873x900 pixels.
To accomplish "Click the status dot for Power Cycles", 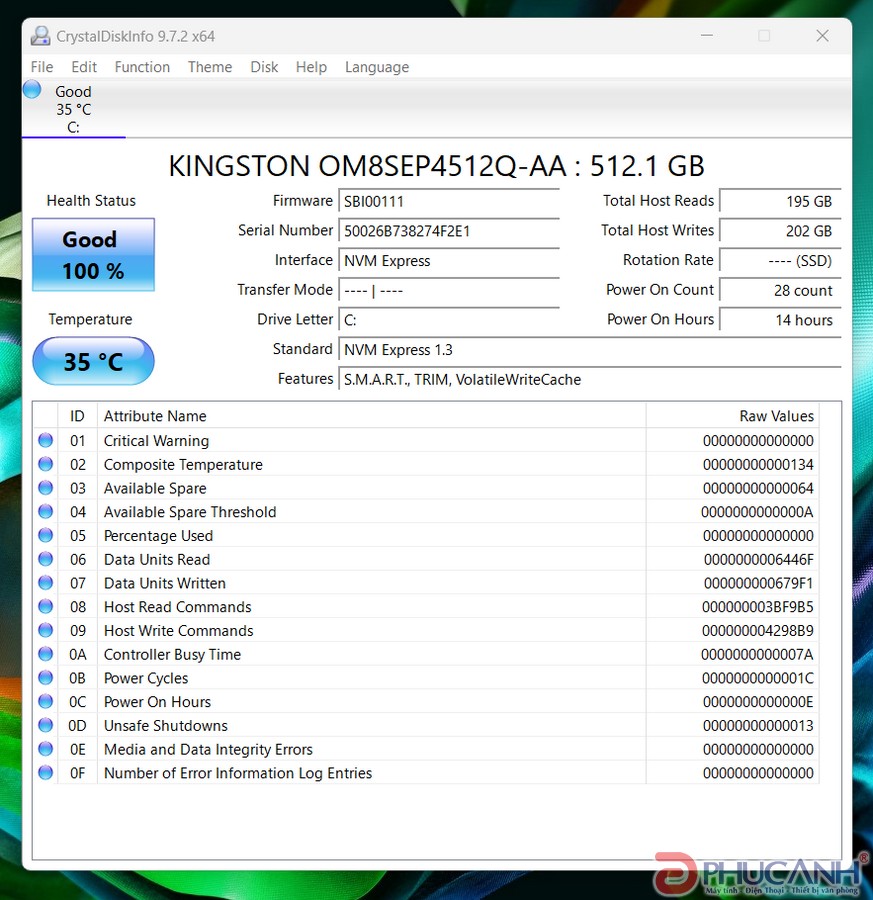I will pyautogui.click(x=44, y=677).
